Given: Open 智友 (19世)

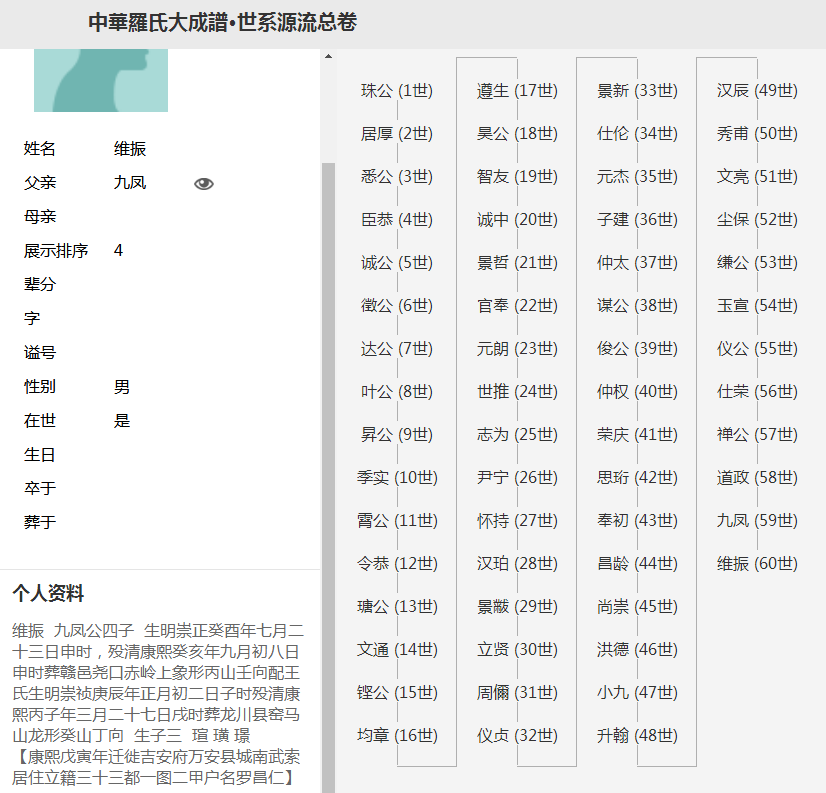Looking at the screenshot, I should (517, 177).
